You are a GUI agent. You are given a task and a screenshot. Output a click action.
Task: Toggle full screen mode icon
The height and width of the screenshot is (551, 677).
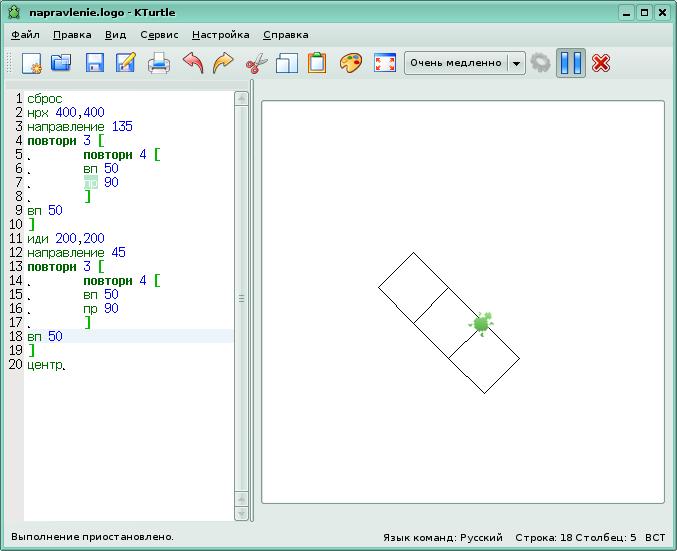tap(384, 63)
